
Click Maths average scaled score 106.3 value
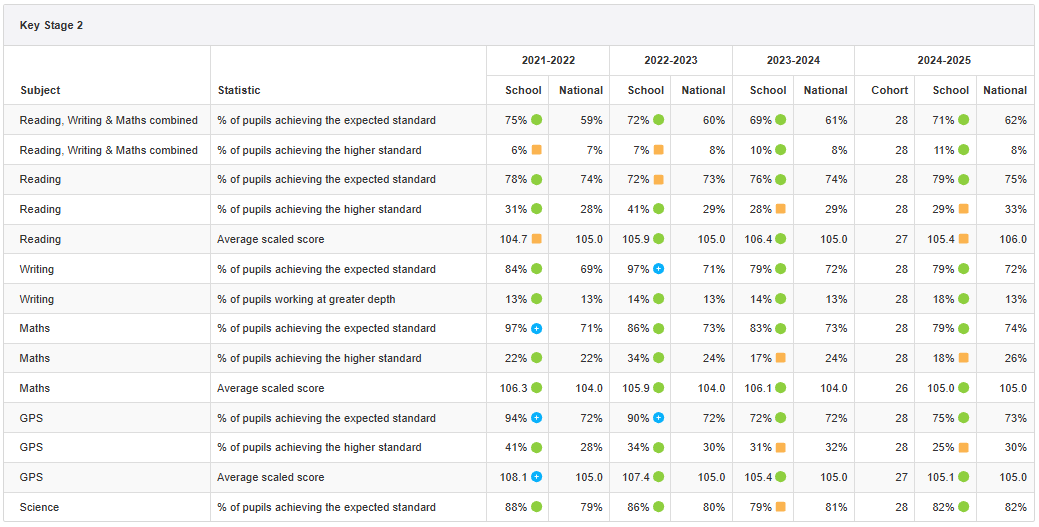[514, 388]
